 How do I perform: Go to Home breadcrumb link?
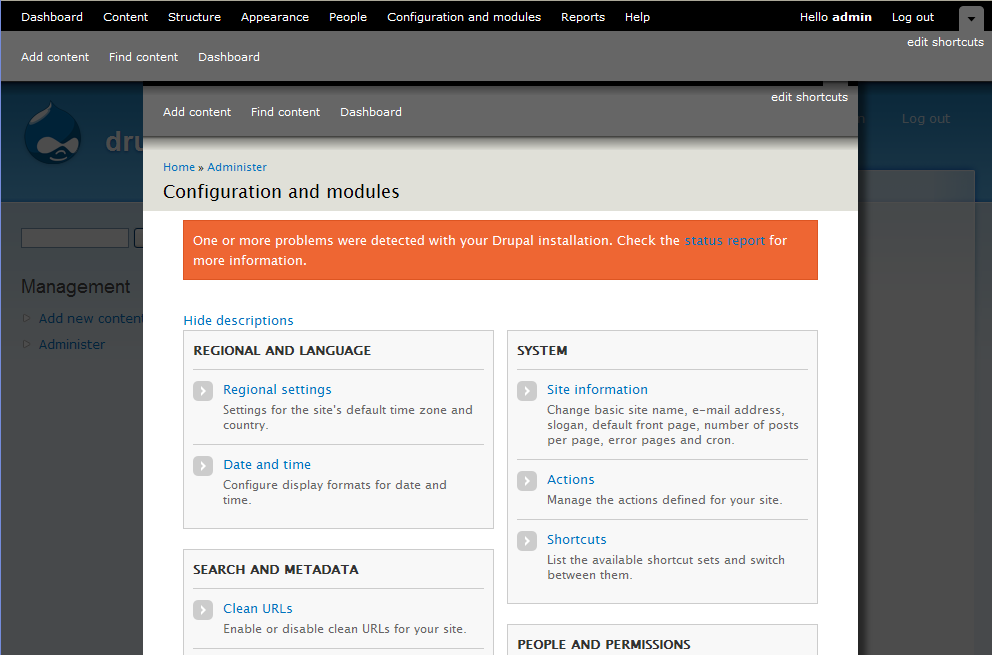pos(179,167)
